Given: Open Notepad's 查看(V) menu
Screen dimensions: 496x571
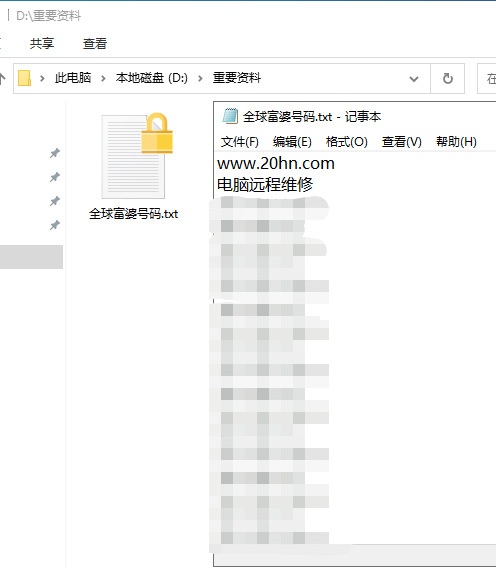Looking at the screenshot, I should 402,142.
